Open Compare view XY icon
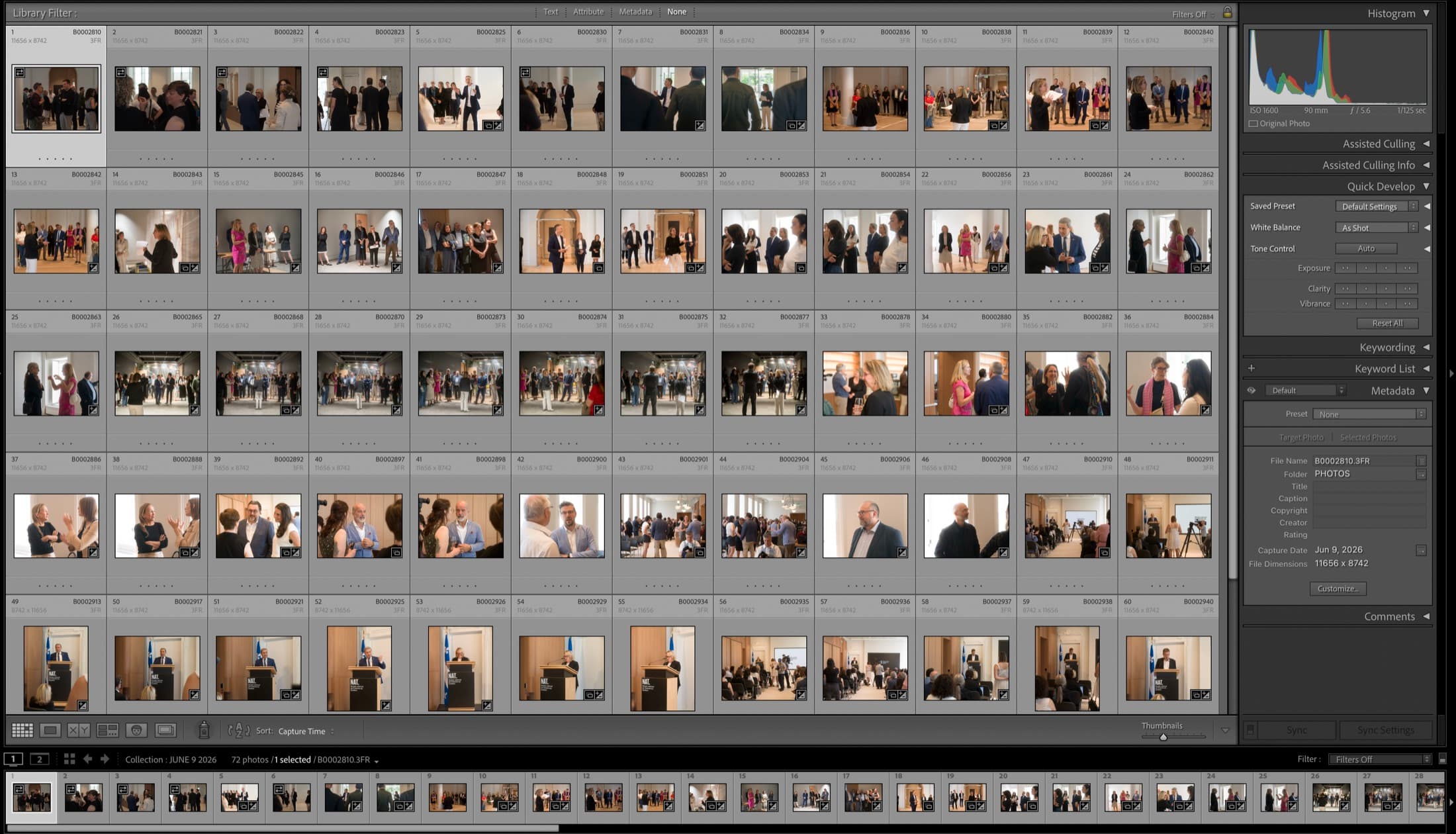 point(78,730)
